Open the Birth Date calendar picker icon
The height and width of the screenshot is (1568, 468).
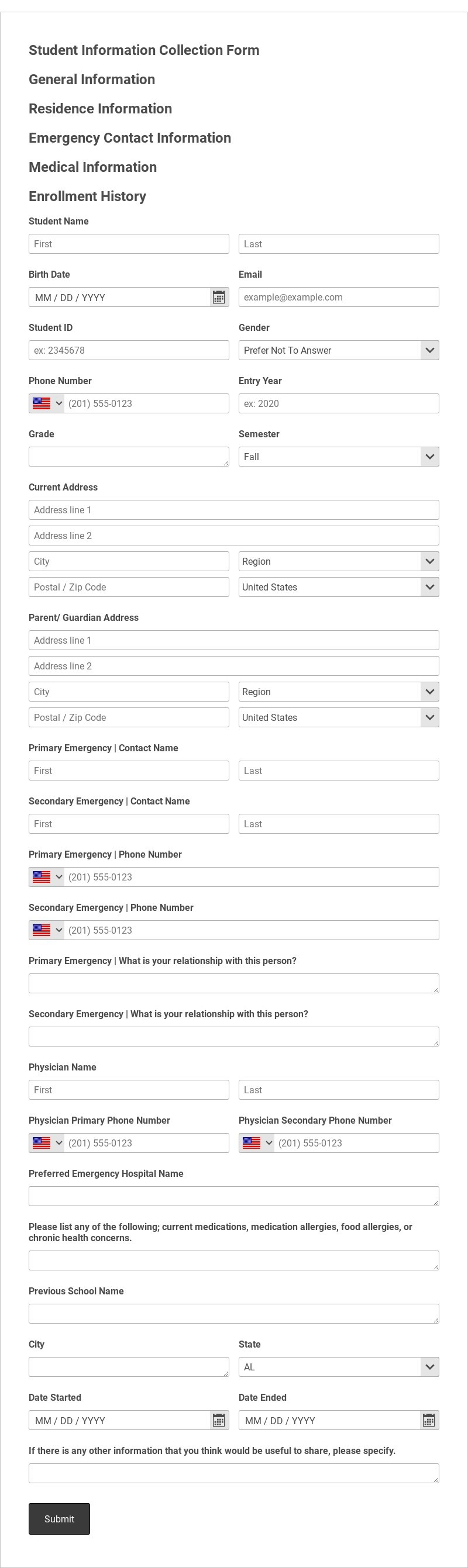[x=219, y=297]
